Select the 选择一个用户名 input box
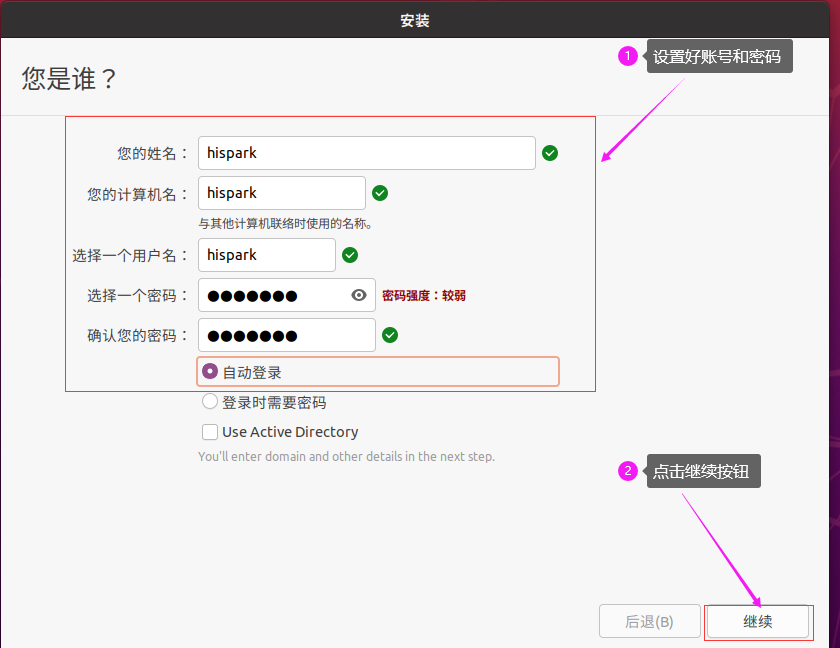This screenshot has height=648, width=840. coord(266,255)
